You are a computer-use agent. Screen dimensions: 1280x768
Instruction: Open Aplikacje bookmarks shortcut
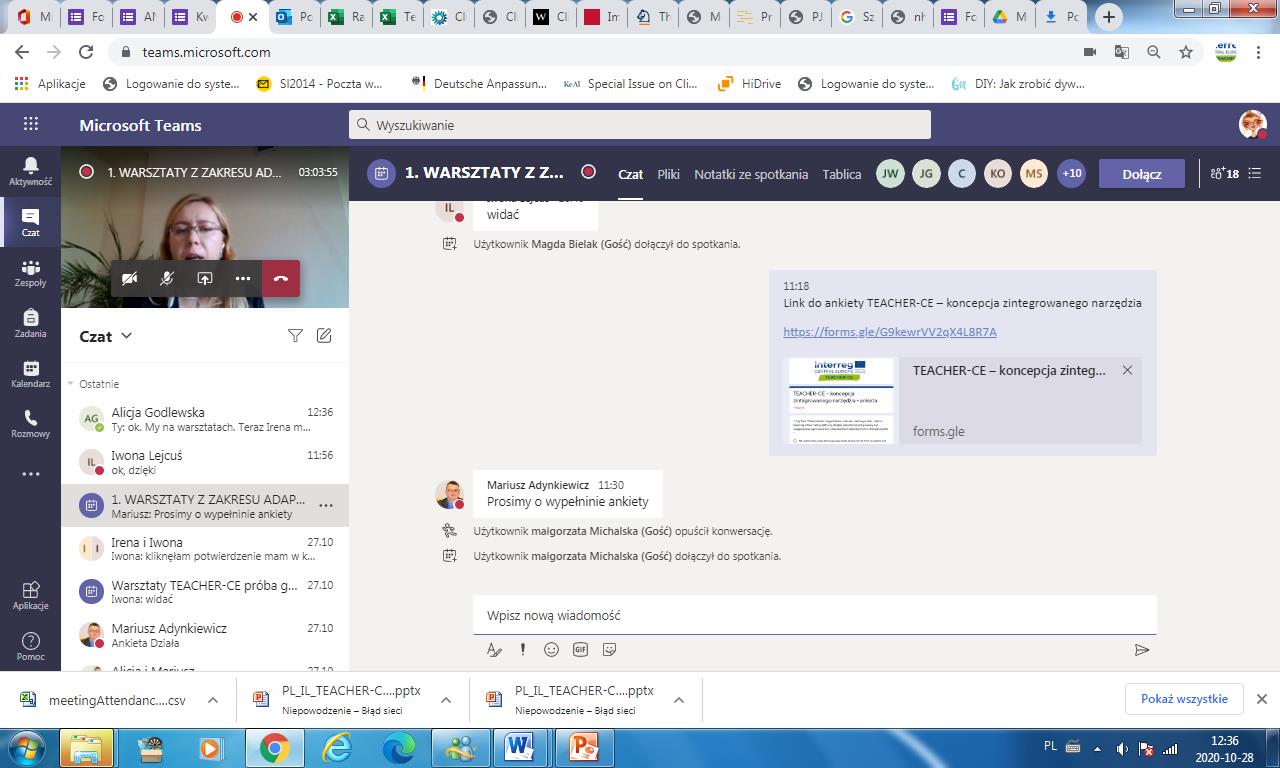pos(51,84)
